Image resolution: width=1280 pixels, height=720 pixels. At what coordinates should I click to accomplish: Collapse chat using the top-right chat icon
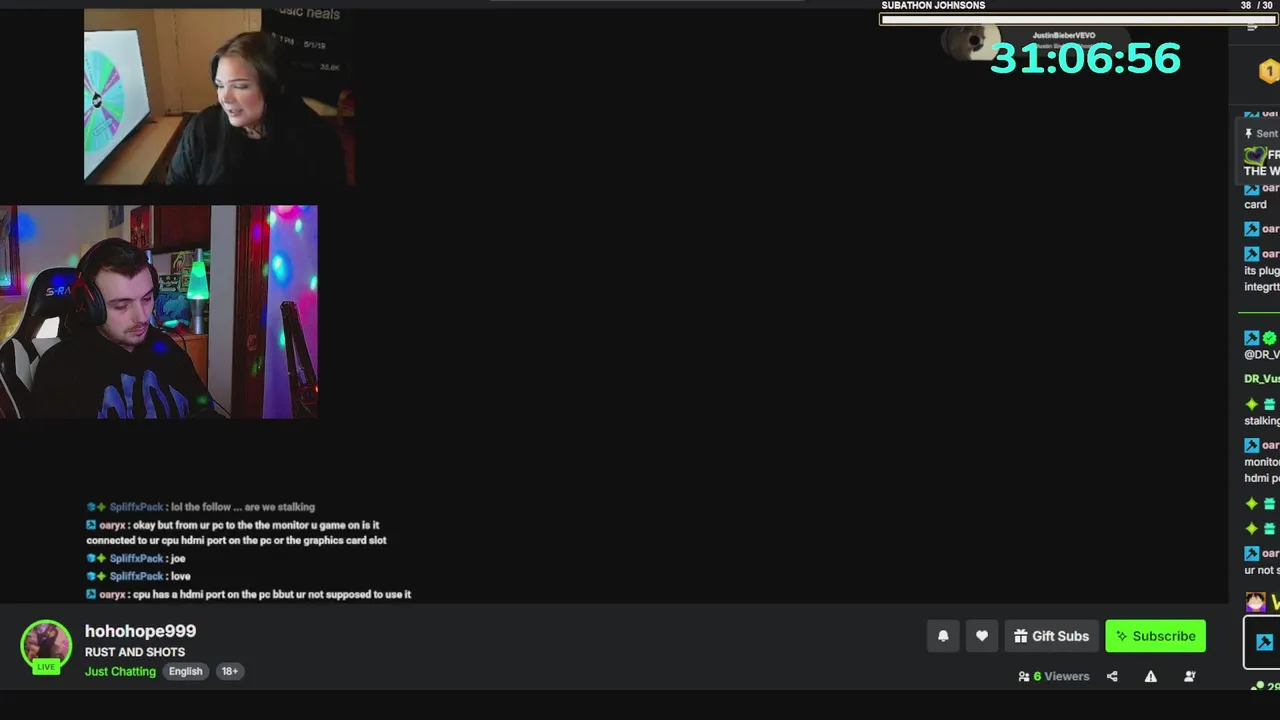tap(1253, 27)
